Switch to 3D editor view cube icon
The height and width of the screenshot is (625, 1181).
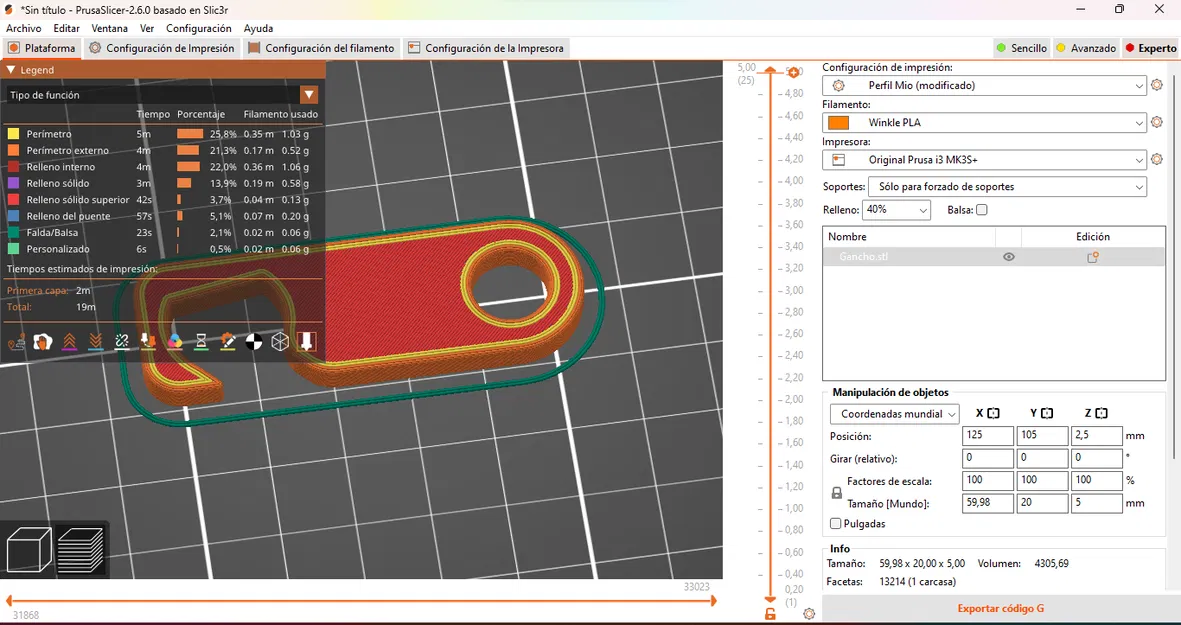(x=29, y=549)
